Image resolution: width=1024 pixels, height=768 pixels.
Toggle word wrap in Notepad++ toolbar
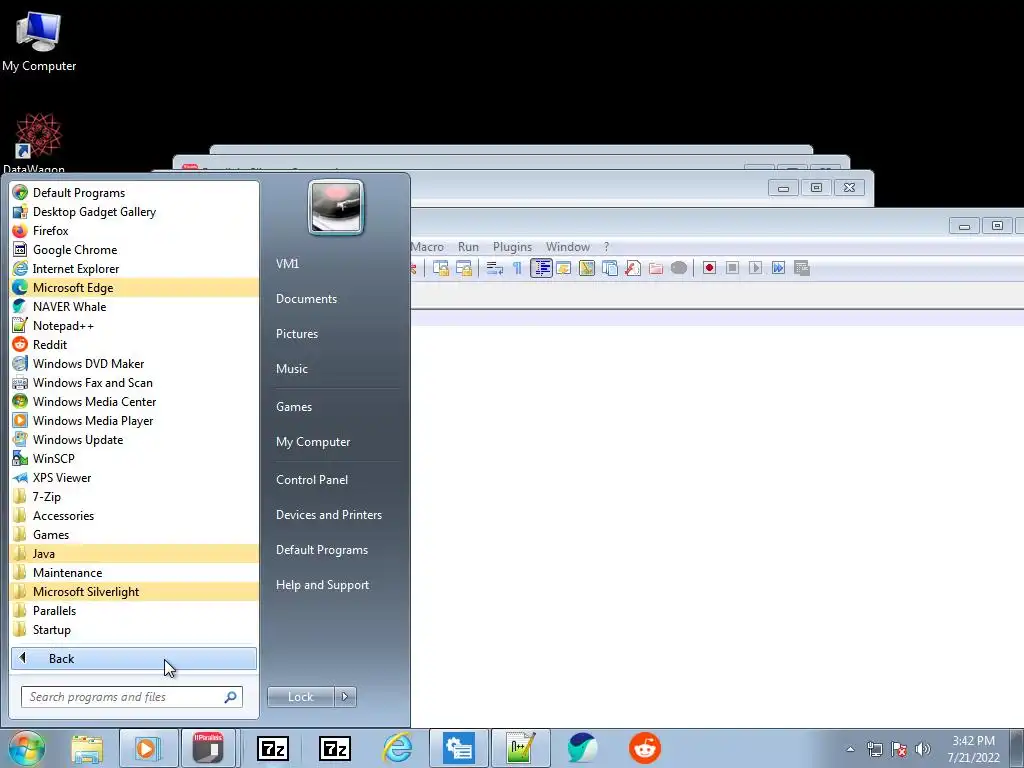pos(494,268)
